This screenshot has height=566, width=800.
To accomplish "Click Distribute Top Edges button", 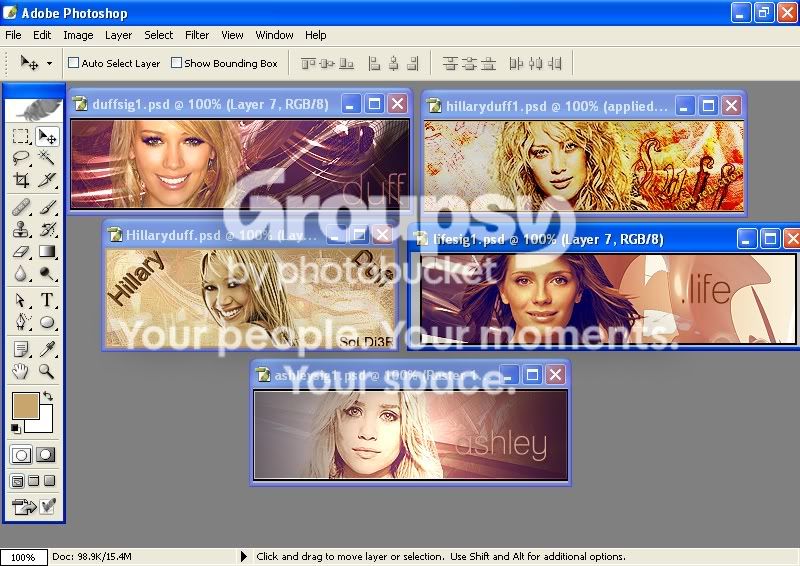I will pyautogui.click(x=449, y=63).
